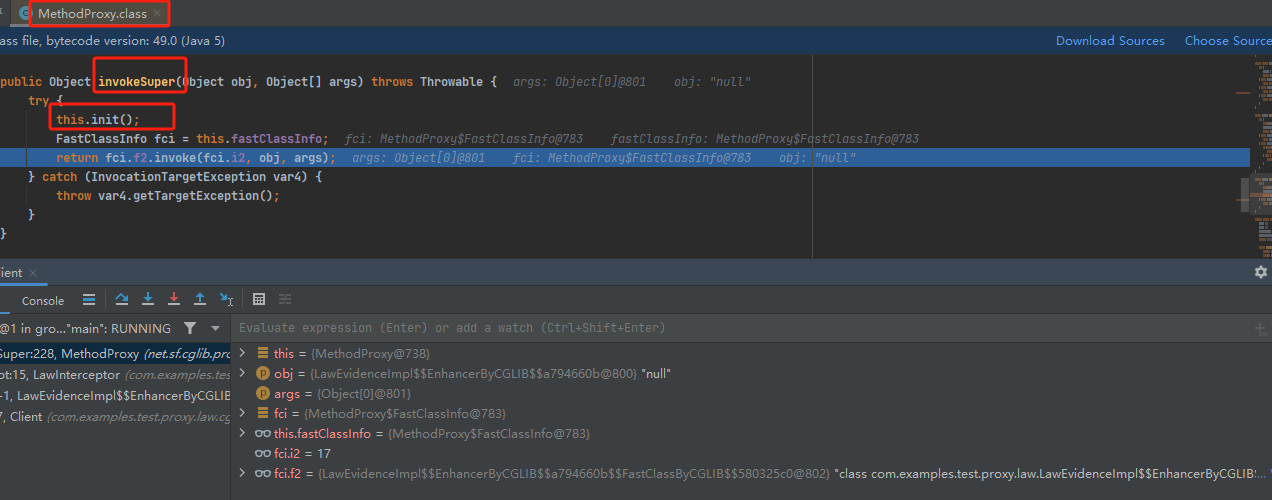Click 'FastClassInfo fci = this.fastClassInfo;' code line
This screenshot has height=500, width=1272.
(191, 139)
